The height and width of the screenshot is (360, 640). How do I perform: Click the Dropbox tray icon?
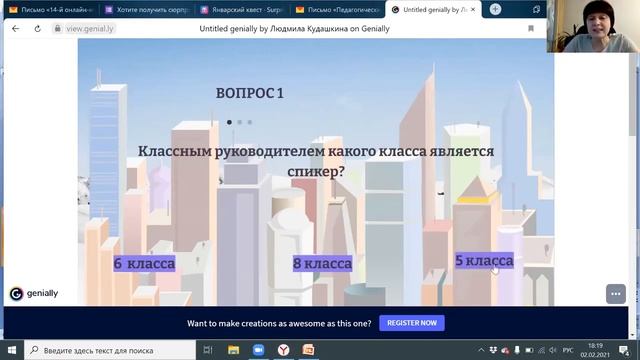493,350
